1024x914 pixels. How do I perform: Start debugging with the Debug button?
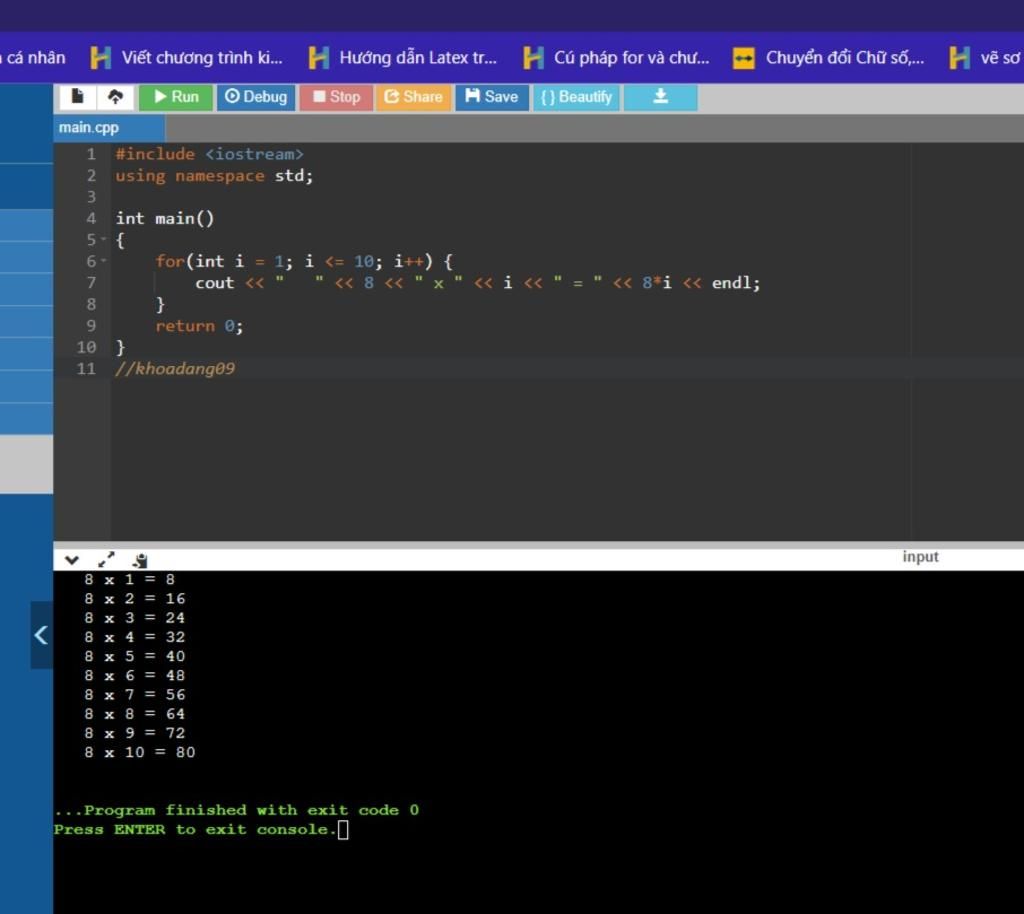256,97
